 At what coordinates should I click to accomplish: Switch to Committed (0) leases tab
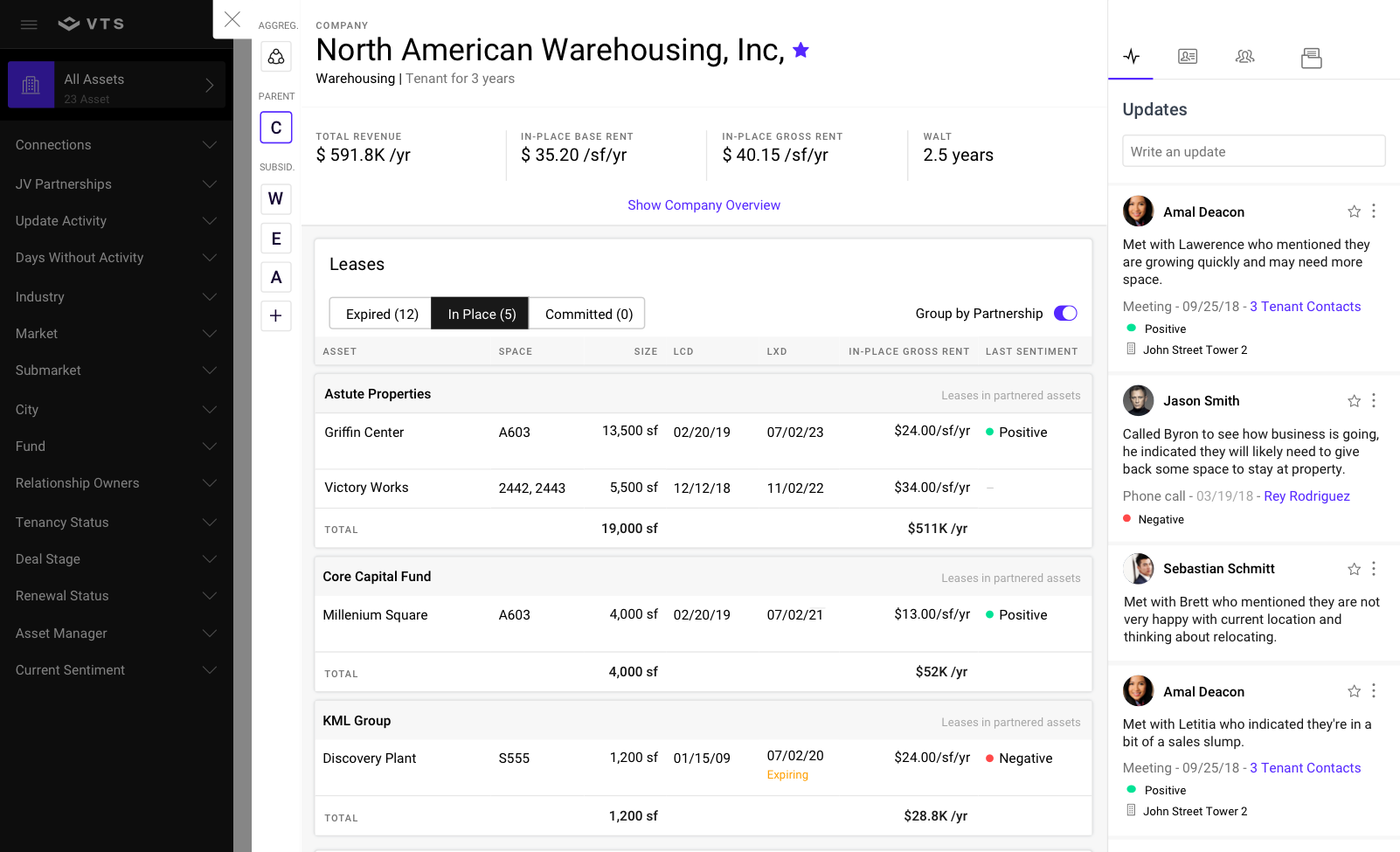click(x=588, y=314)
